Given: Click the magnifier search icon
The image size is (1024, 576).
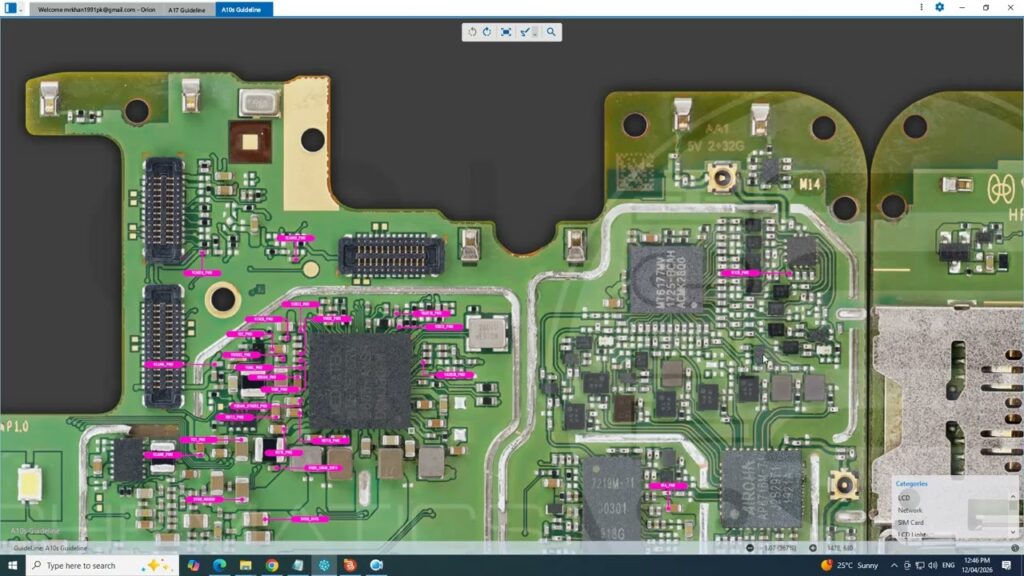Looking at the screenshot, I should coord(551,32).
